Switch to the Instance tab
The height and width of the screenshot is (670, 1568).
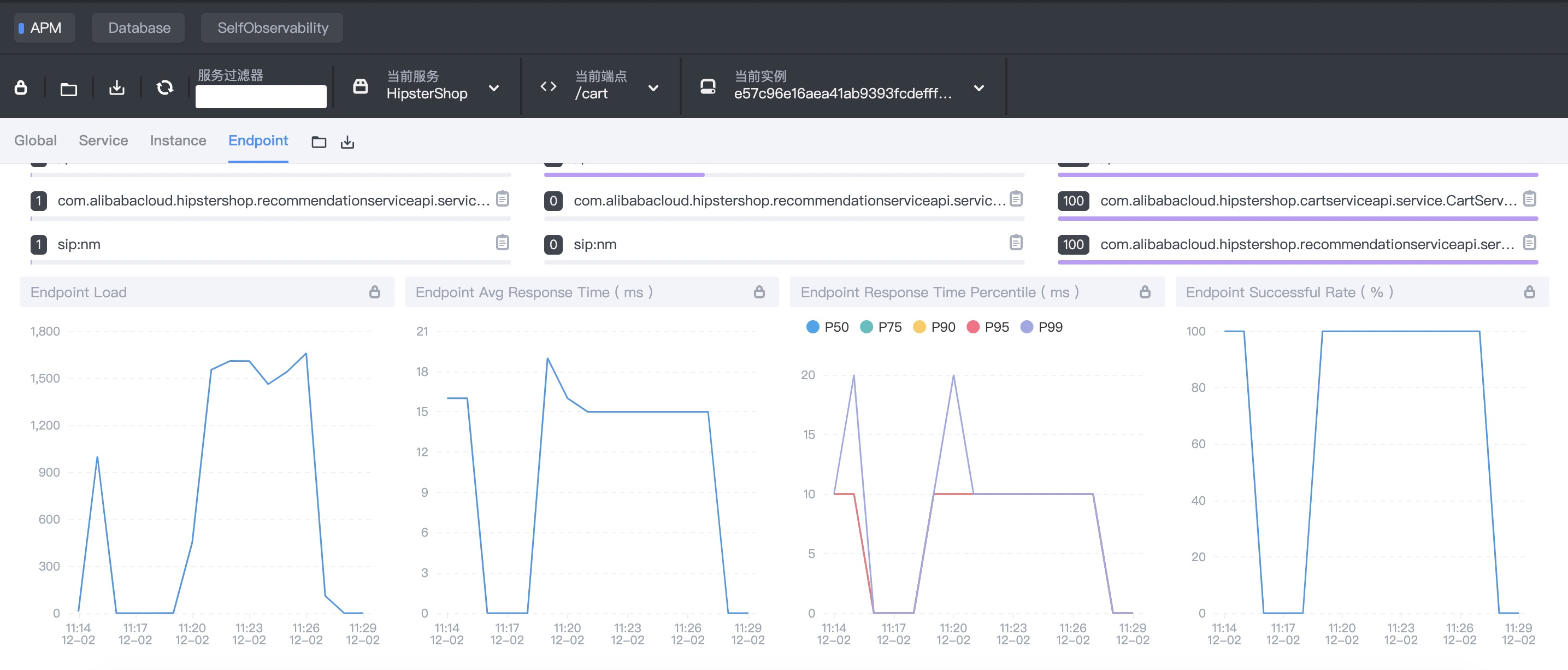[x=178, y=140]
